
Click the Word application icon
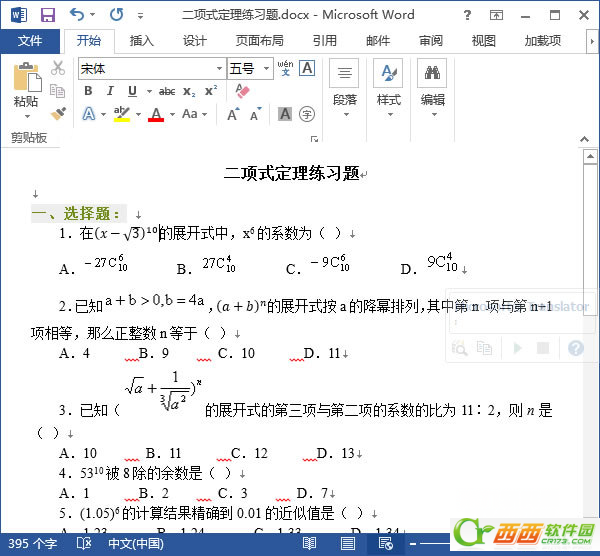coord(19,15)
